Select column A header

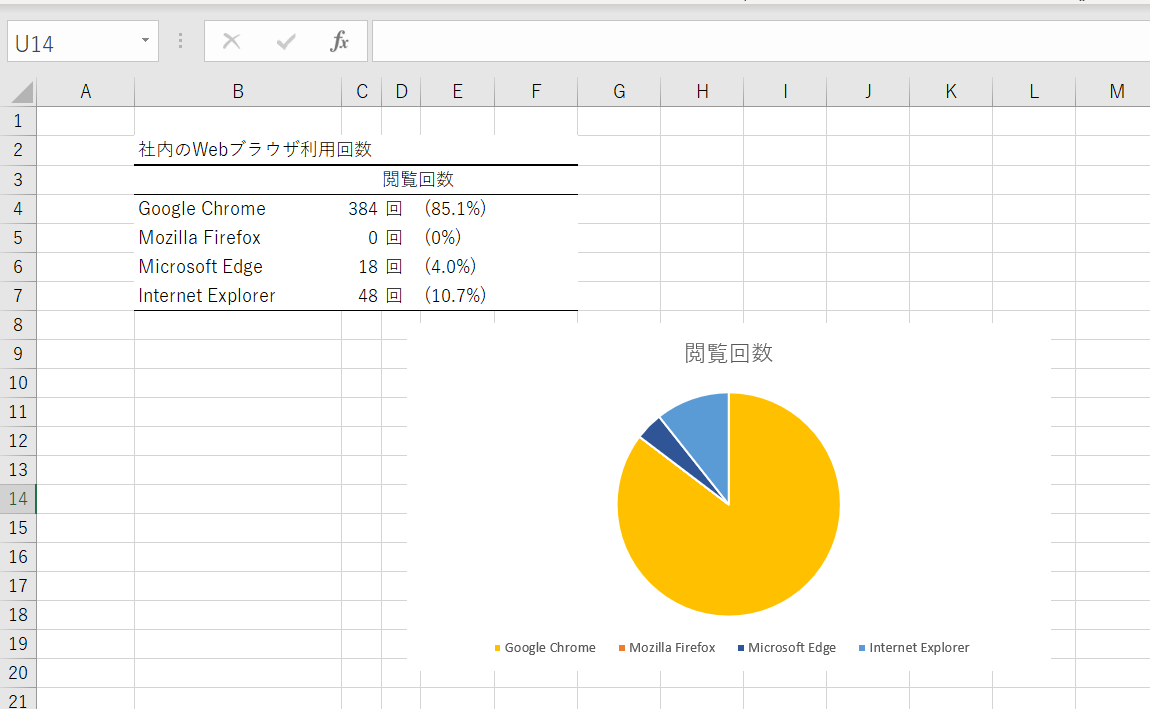(x=86, y=92)
